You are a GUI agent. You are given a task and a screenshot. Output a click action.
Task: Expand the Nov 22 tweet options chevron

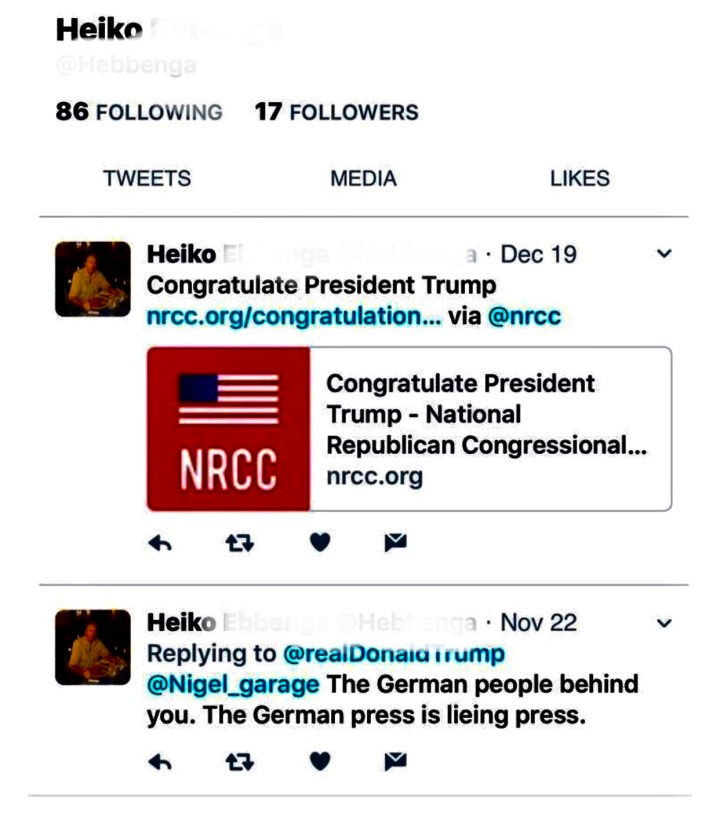coord(665,622)
